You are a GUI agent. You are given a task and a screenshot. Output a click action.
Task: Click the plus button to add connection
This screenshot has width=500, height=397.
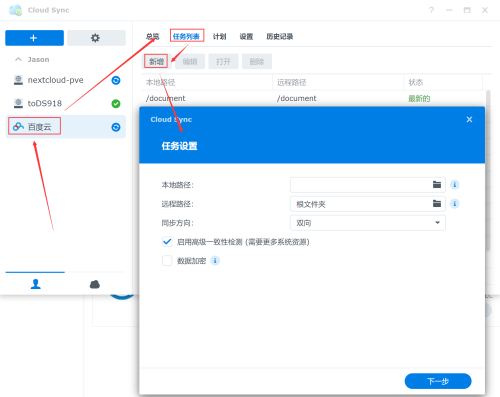point(34,38)
